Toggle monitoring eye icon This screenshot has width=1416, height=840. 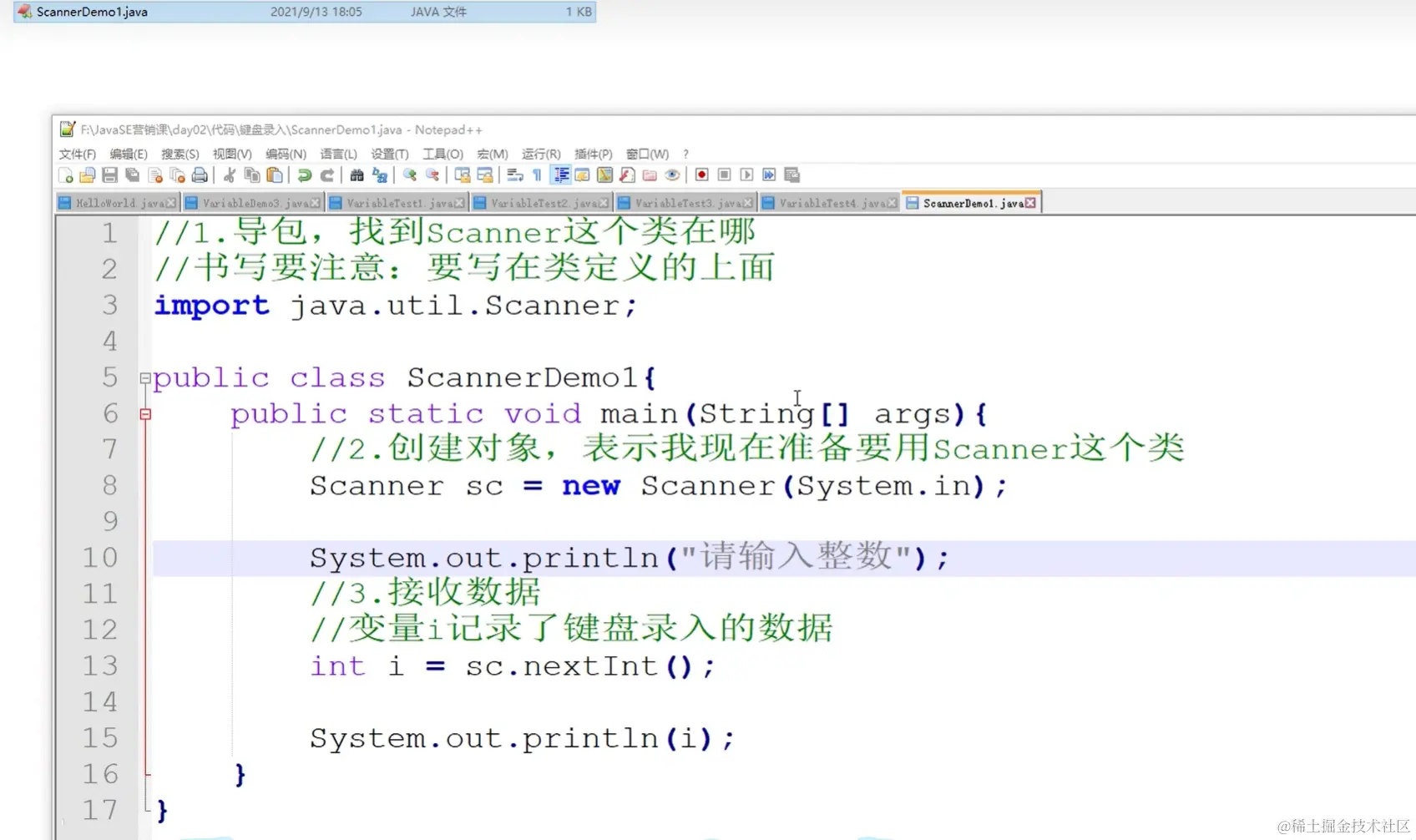tap(672, 175)
